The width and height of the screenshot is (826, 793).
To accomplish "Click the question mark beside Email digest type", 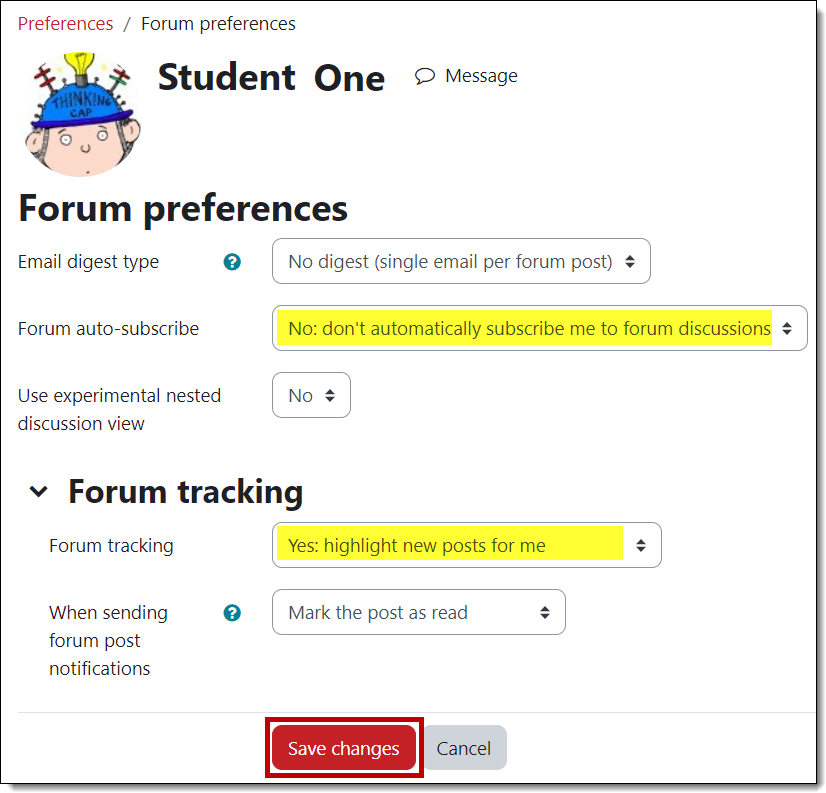I will tap(232, 261).
